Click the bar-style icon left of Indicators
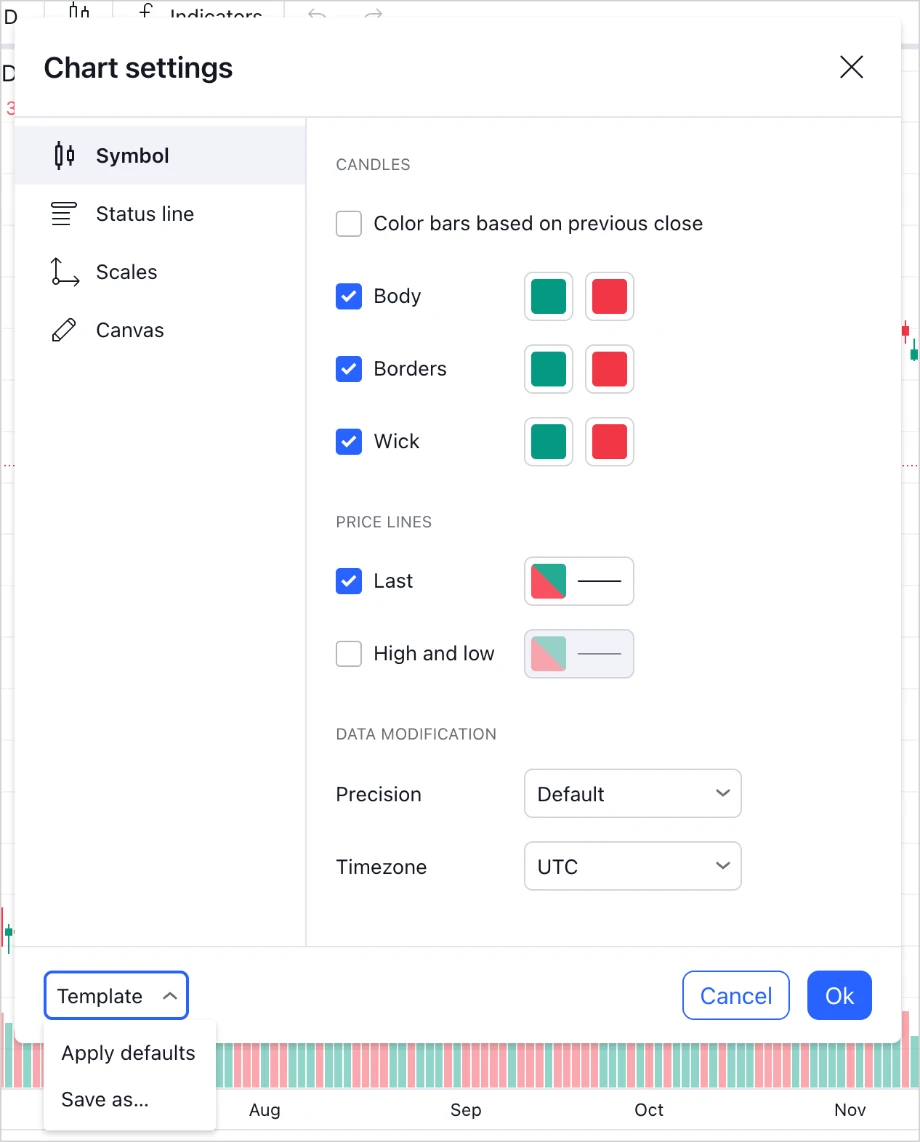 click(x=79, y=12)
